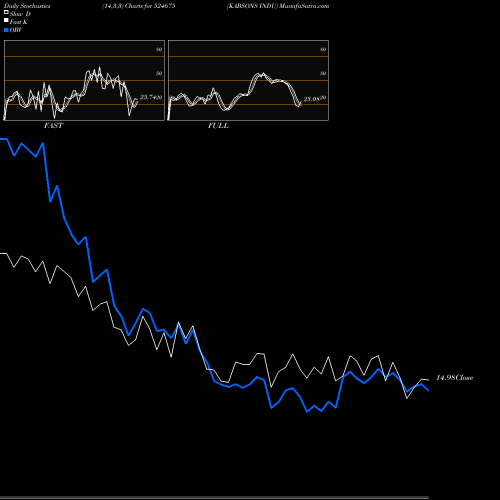Image resolution: width=500 pixels, height=500 pixels.
Task: Open the FULL stochastic chart panel
Action: point(248,80)
